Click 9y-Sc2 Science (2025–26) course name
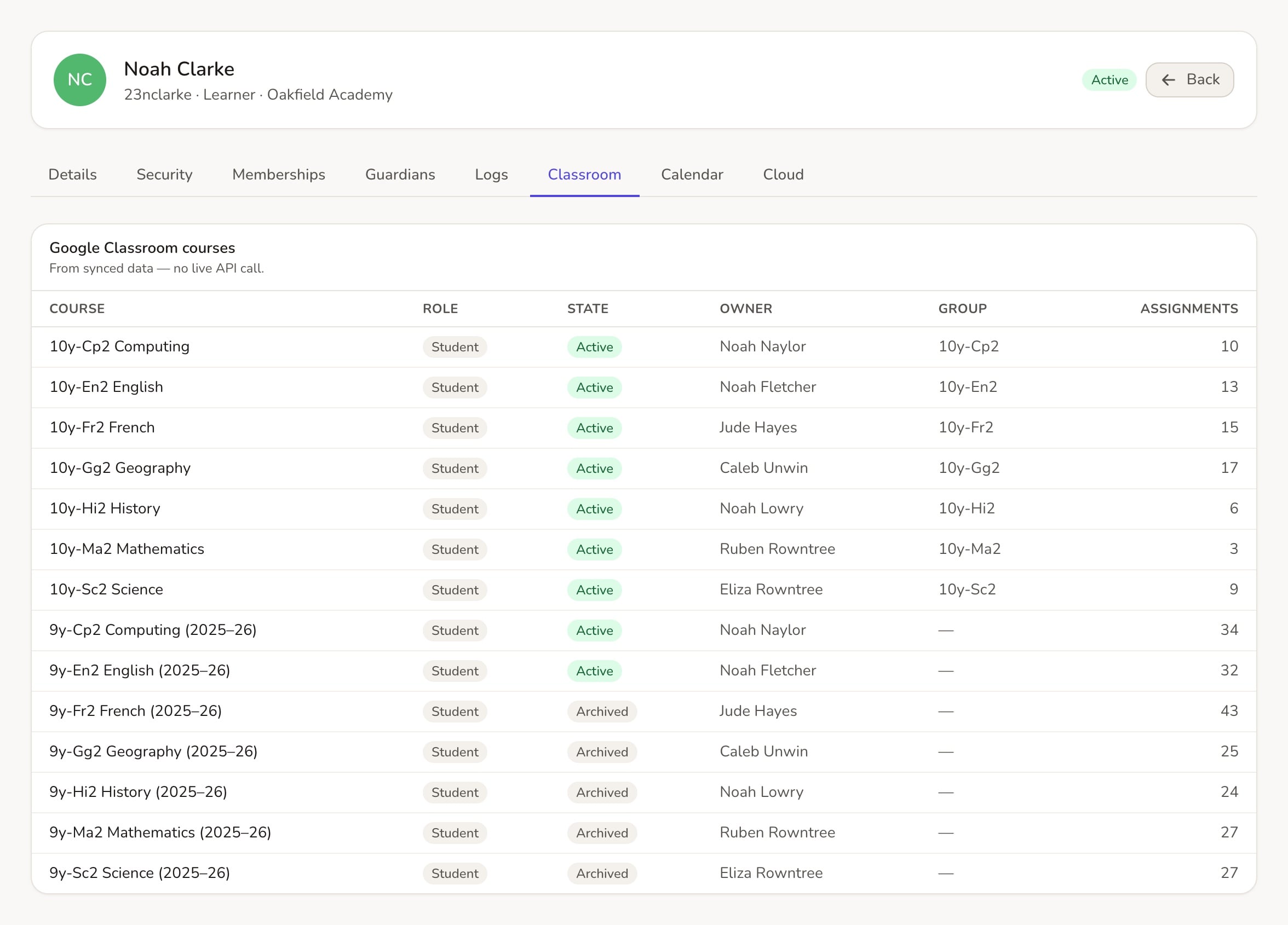The image size is (1288, 925). click(140, 873)
